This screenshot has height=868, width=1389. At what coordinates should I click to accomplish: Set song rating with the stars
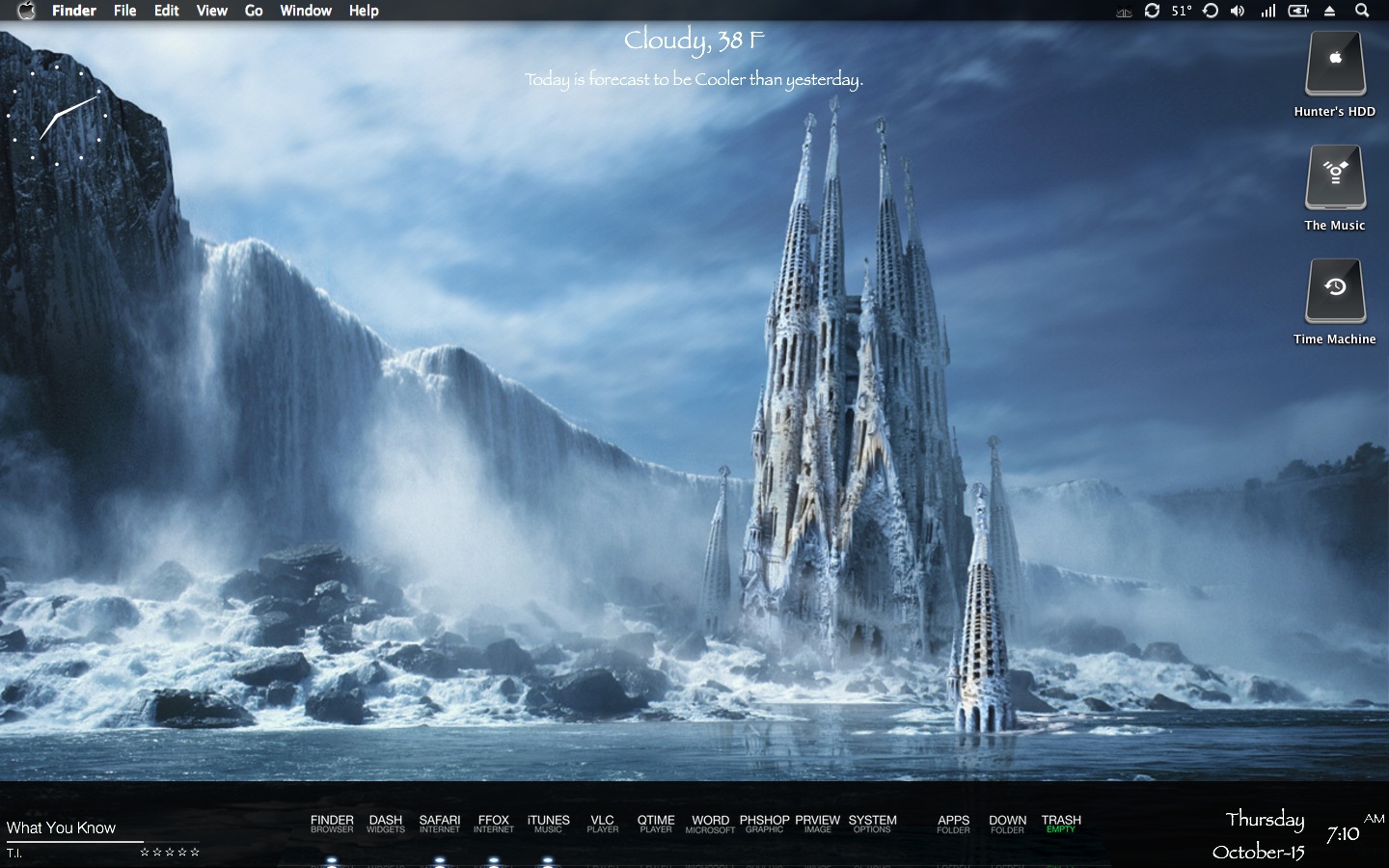coord(170,852)
